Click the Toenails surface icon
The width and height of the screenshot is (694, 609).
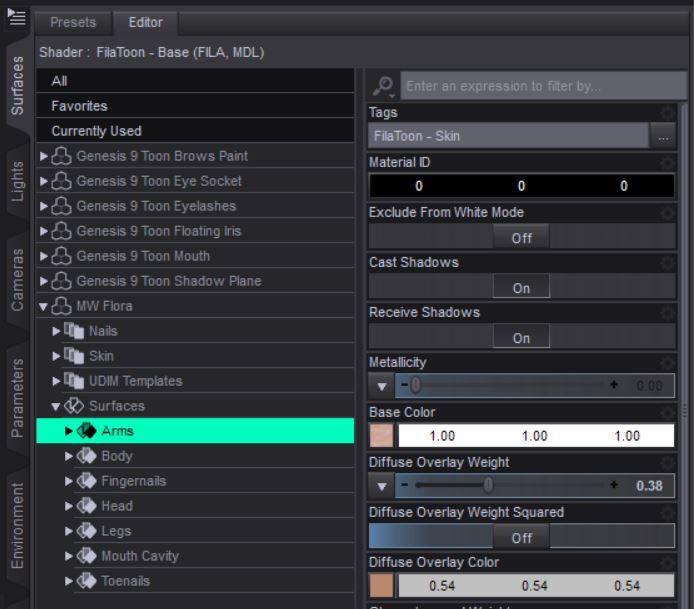point(86,581)
